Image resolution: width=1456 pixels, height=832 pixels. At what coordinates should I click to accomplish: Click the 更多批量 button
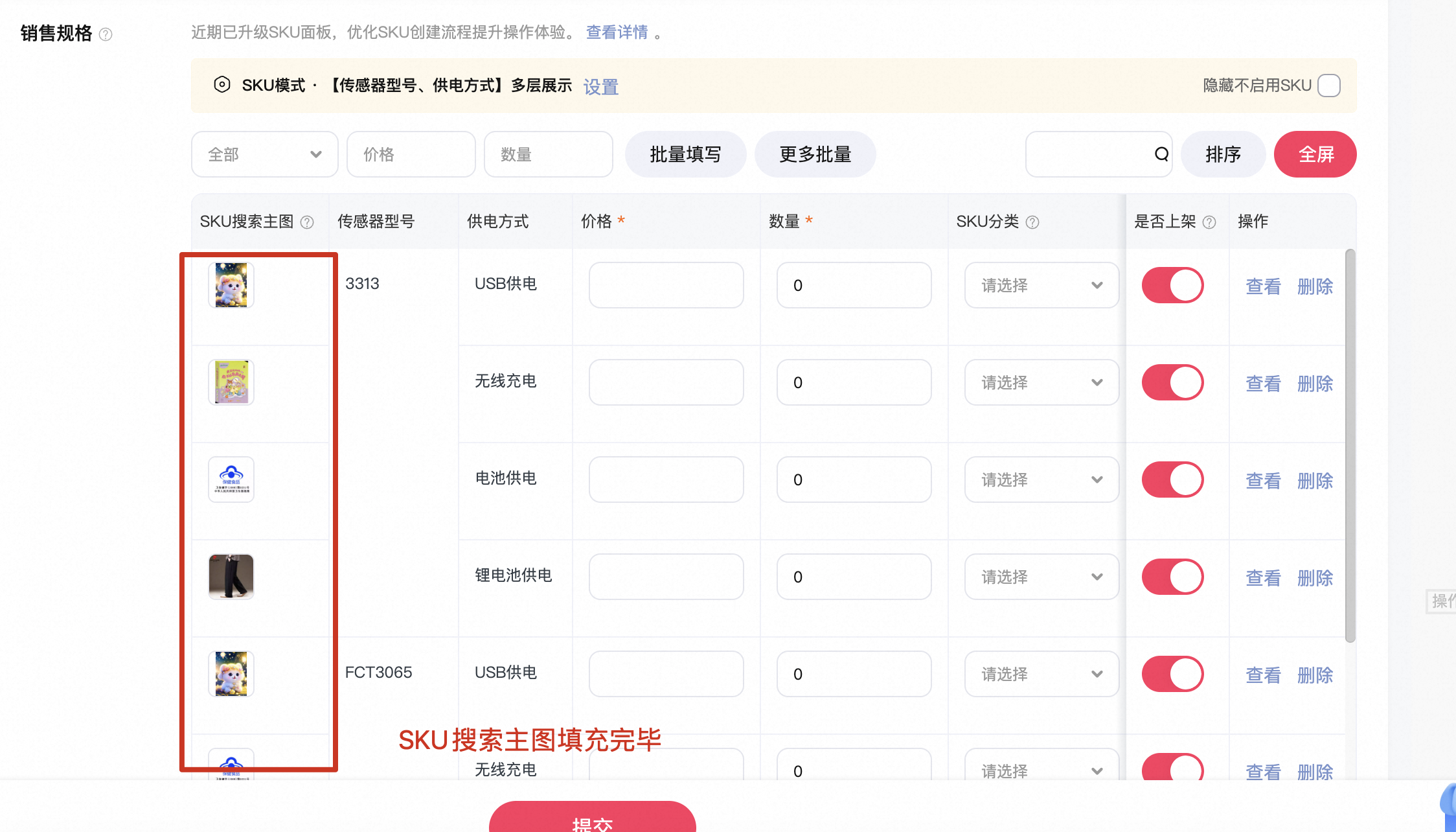pos(815,154)
